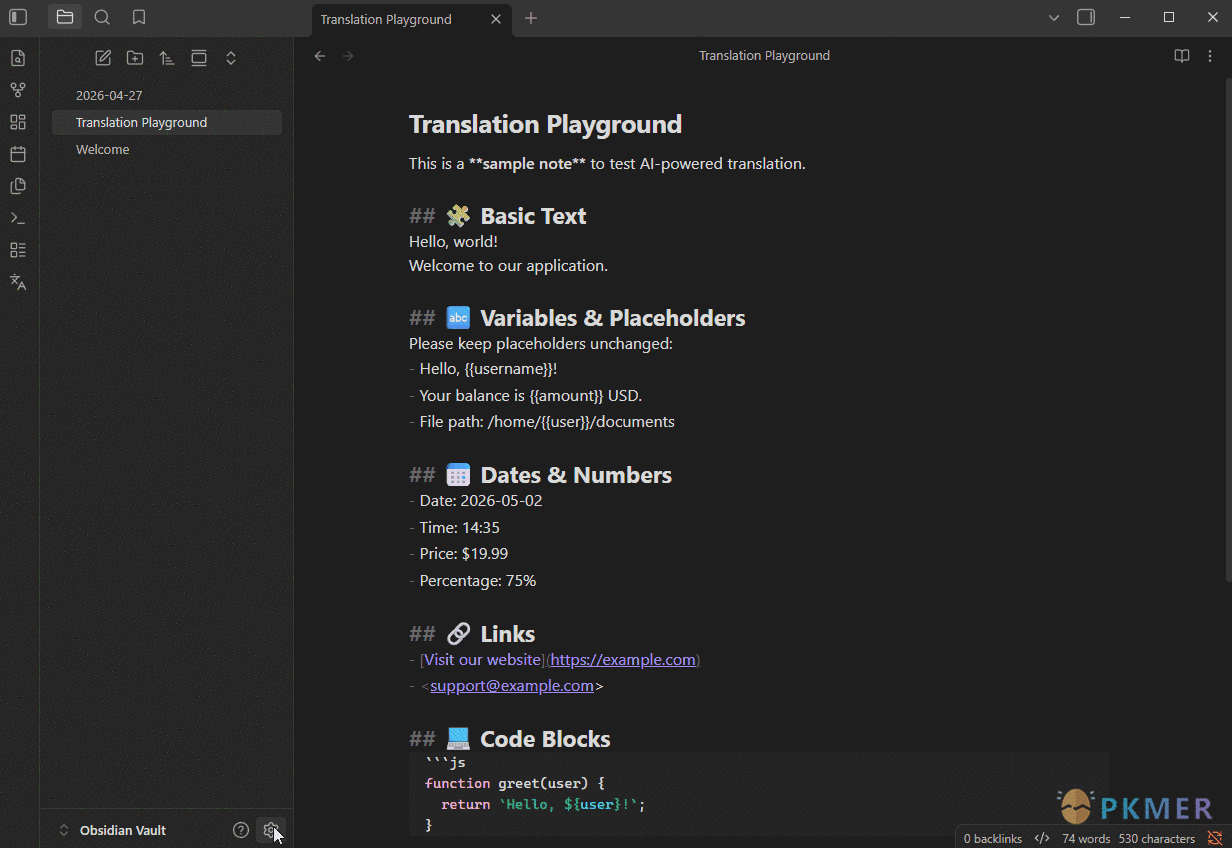Create new canvas ribbon icon
Viewport: 1232px width, 848px height.
(18, 122)
